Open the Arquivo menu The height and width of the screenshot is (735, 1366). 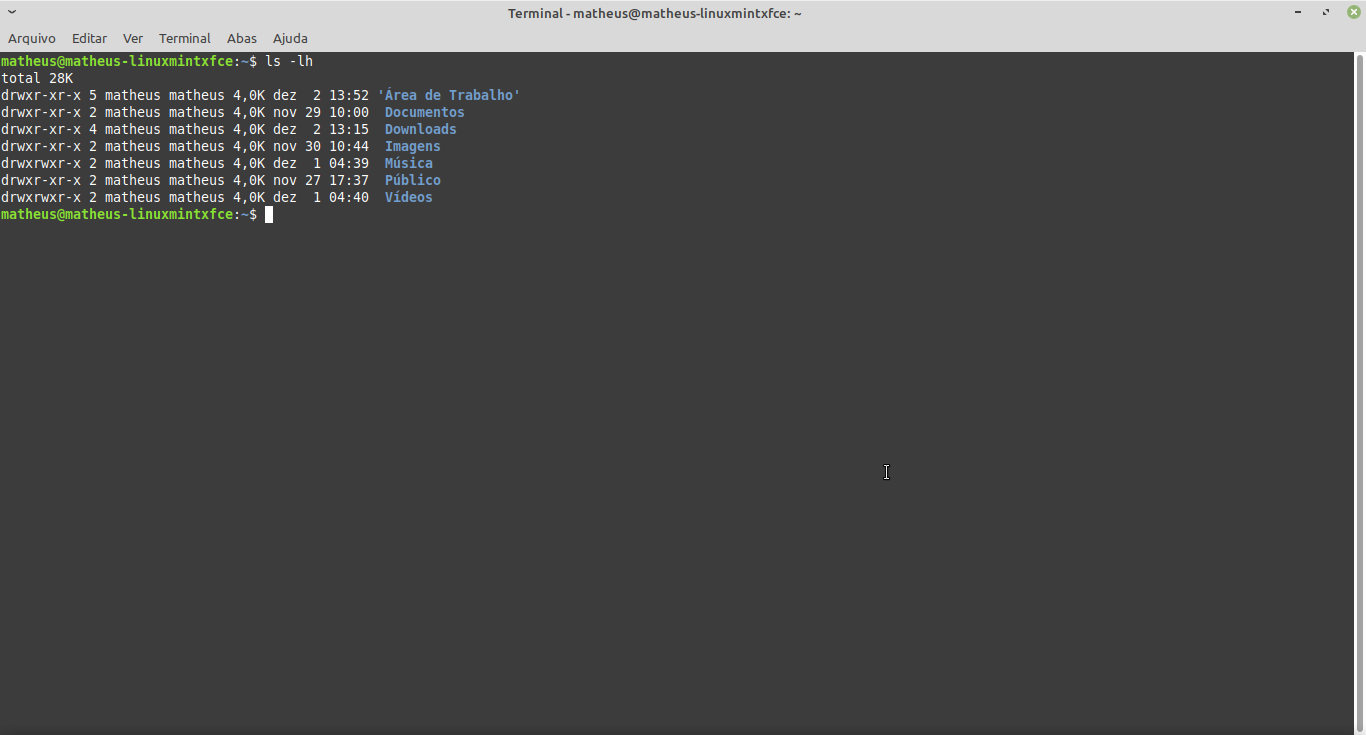(x=32, y=38)
